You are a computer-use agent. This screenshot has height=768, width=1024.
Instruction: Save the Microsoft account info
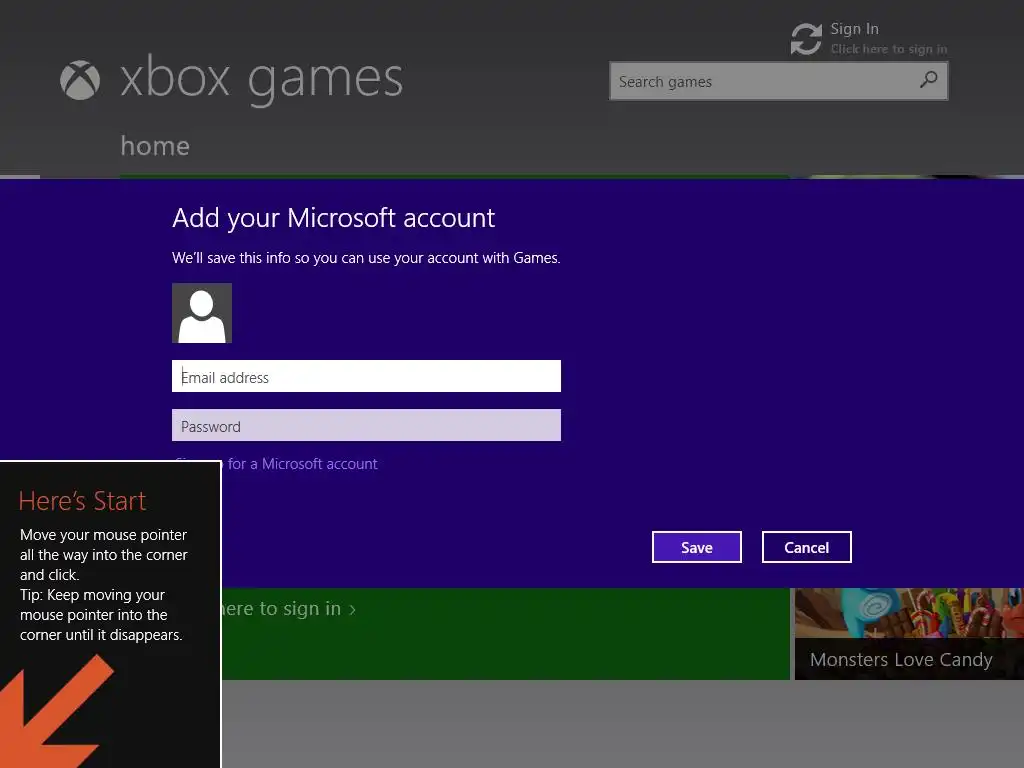(x=697, y=547)
